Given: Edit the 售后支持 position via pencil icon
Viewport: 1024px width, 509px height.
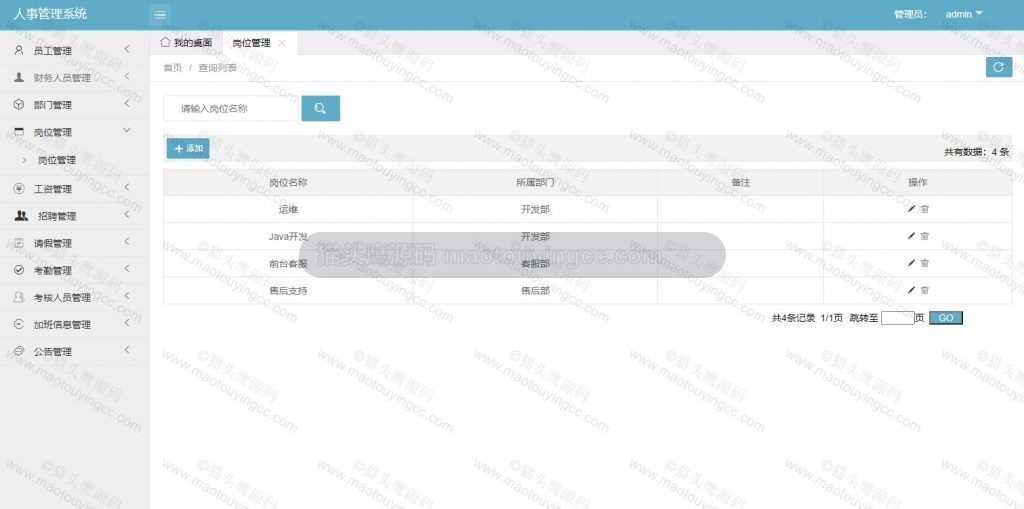Looking at the screenshot, I should pyautogui.click(x=911, y=290).
